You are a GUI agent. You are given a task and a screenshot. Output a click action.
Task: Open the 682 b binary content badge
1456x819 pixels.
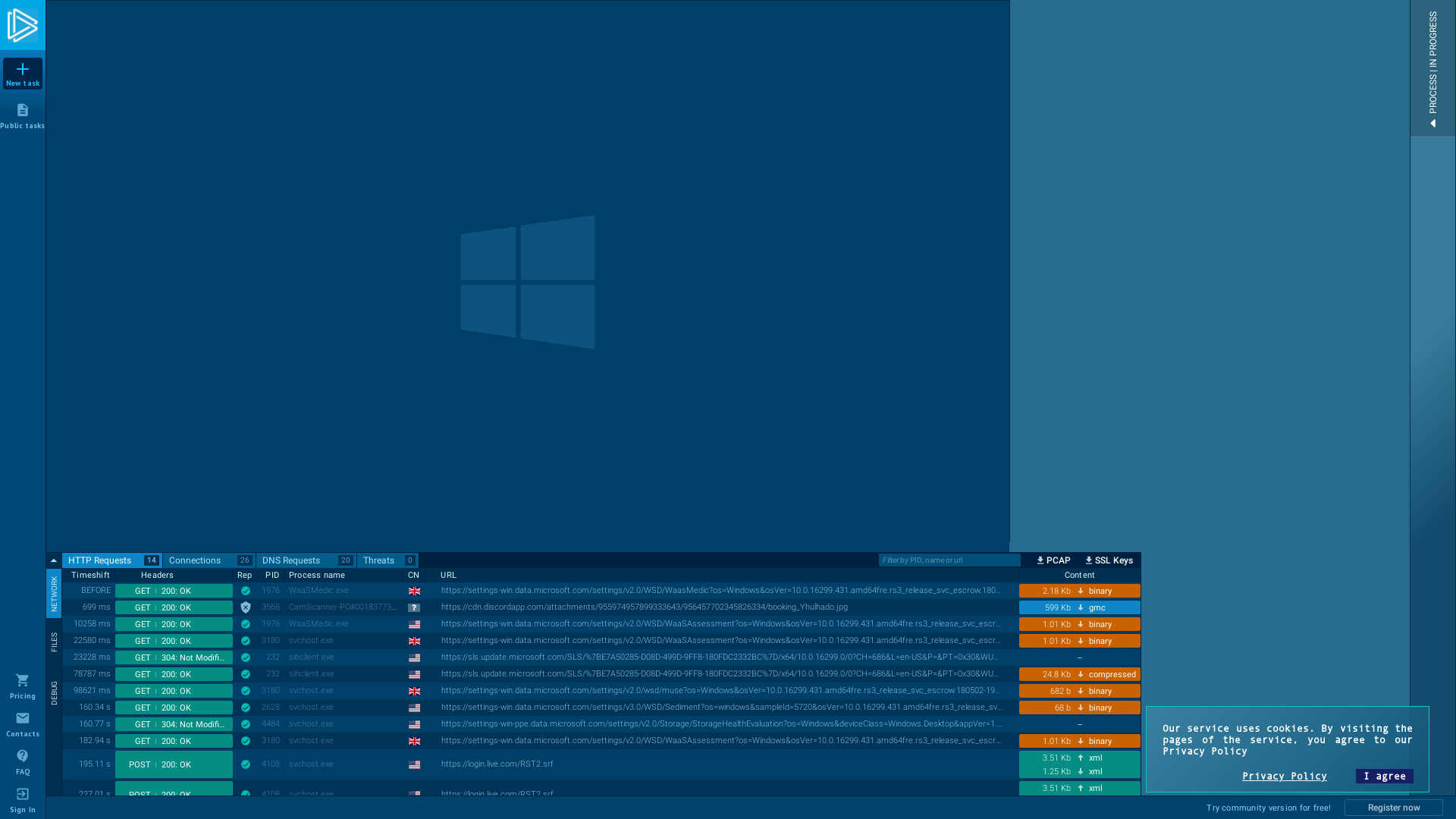(x=1079, y=691)
